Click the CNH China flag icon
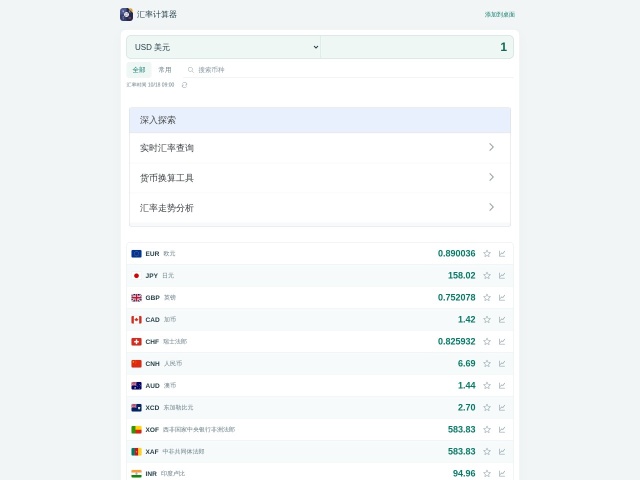 [136, 364]
